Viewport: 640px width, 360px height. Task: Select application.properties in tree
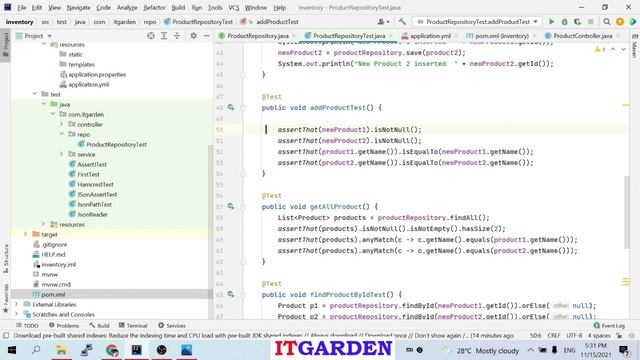(97, 74)
